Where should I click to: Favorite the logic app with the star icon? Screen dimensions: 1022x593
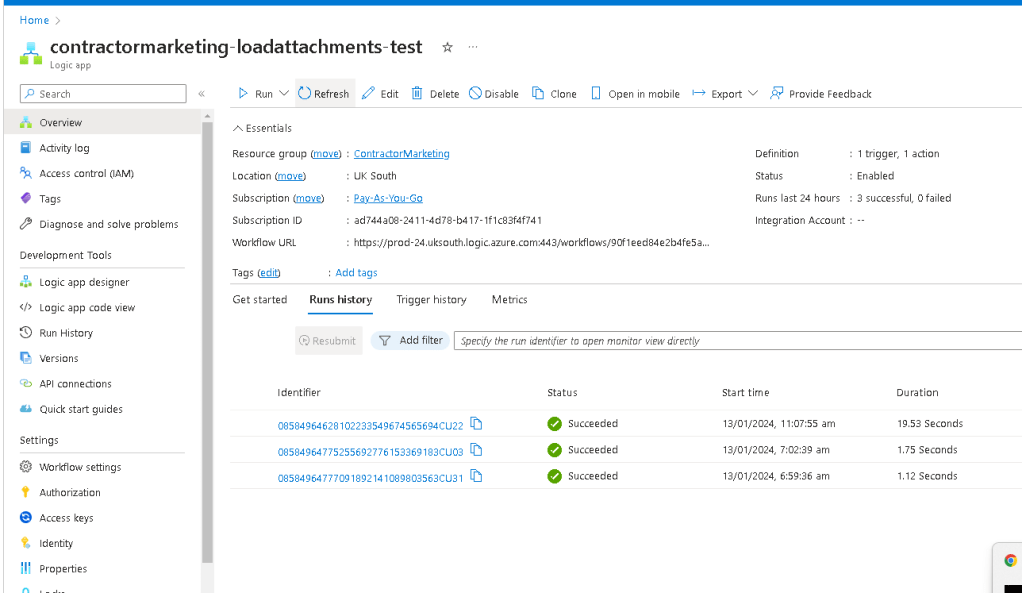tap(447, 47)
